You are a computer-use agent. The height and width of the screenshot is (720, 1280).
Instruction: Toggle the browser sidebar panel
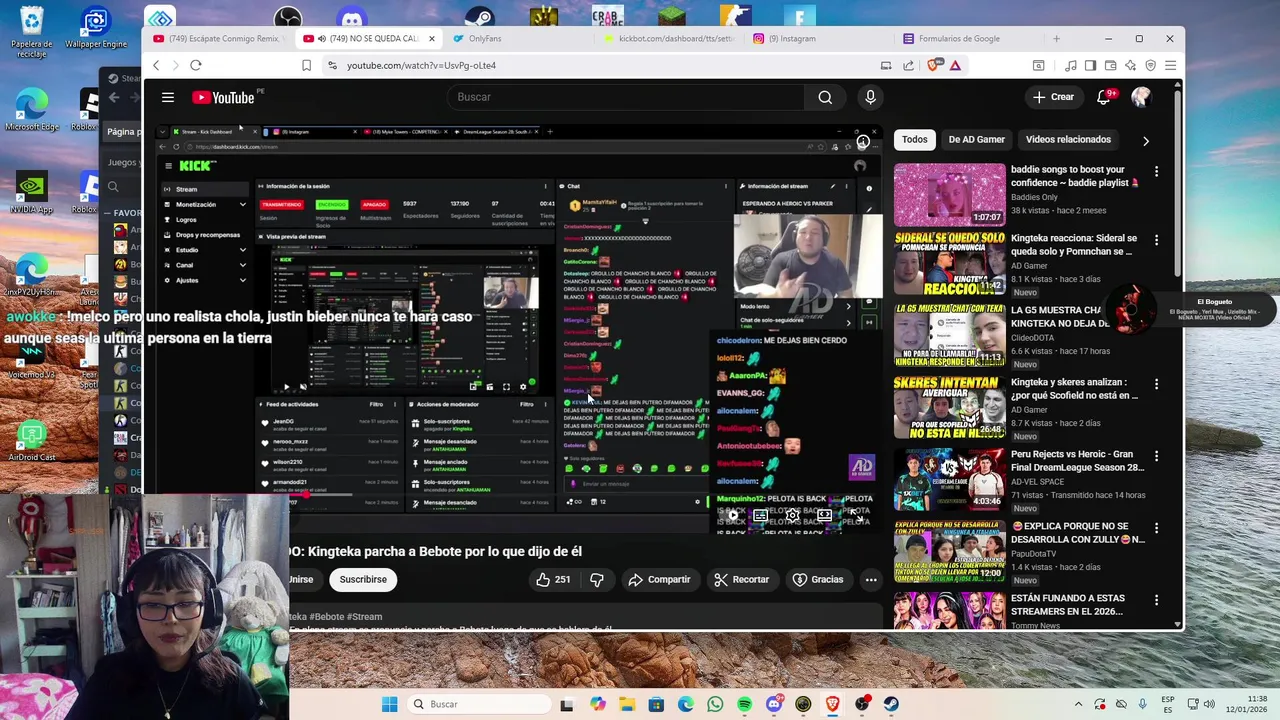pos(1091,65)
